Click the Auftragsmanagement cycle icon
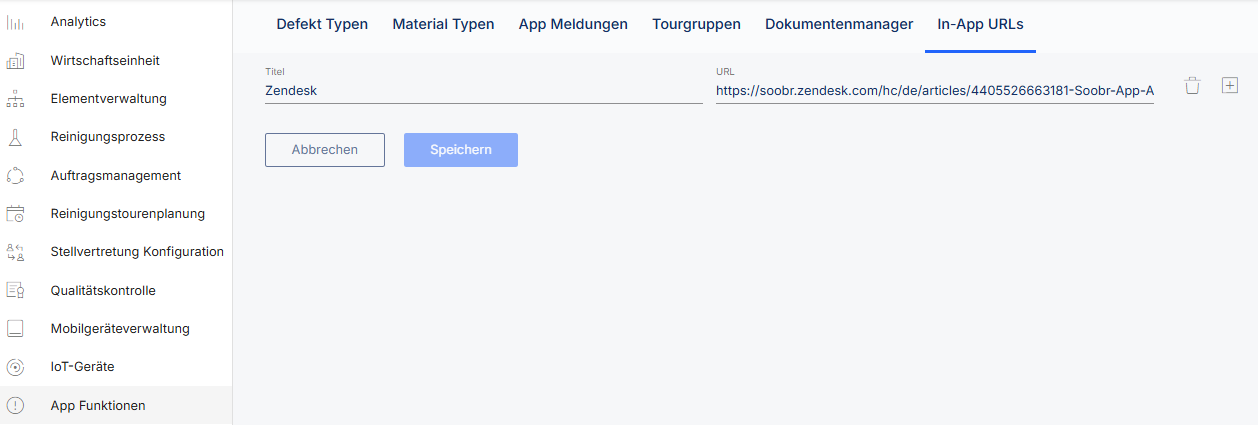 (x=15, y=176)
